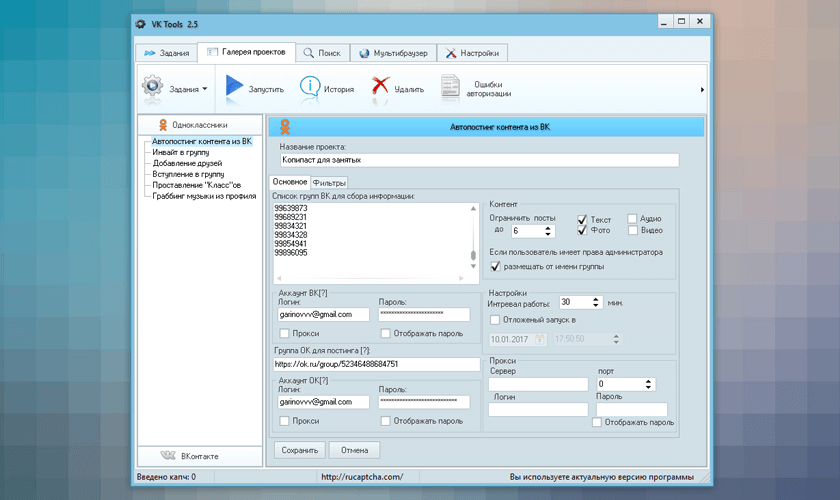Click the proxy порт stepper showing 0
The image size is (840, 500).
point(648,384)
